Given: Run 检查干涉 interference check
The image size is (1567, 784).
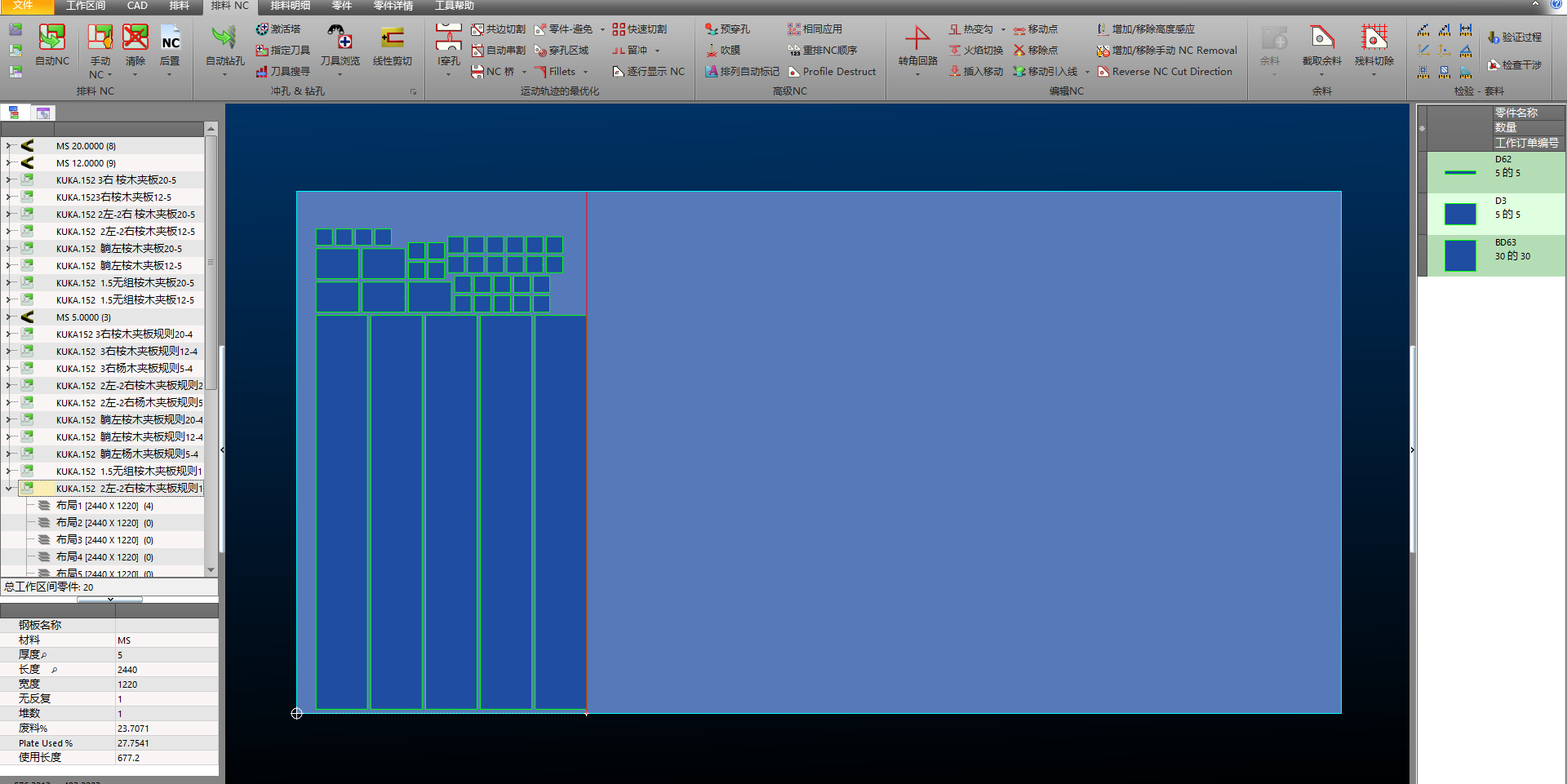Looking at the screenshot, I should click(x=1515, y=65).
